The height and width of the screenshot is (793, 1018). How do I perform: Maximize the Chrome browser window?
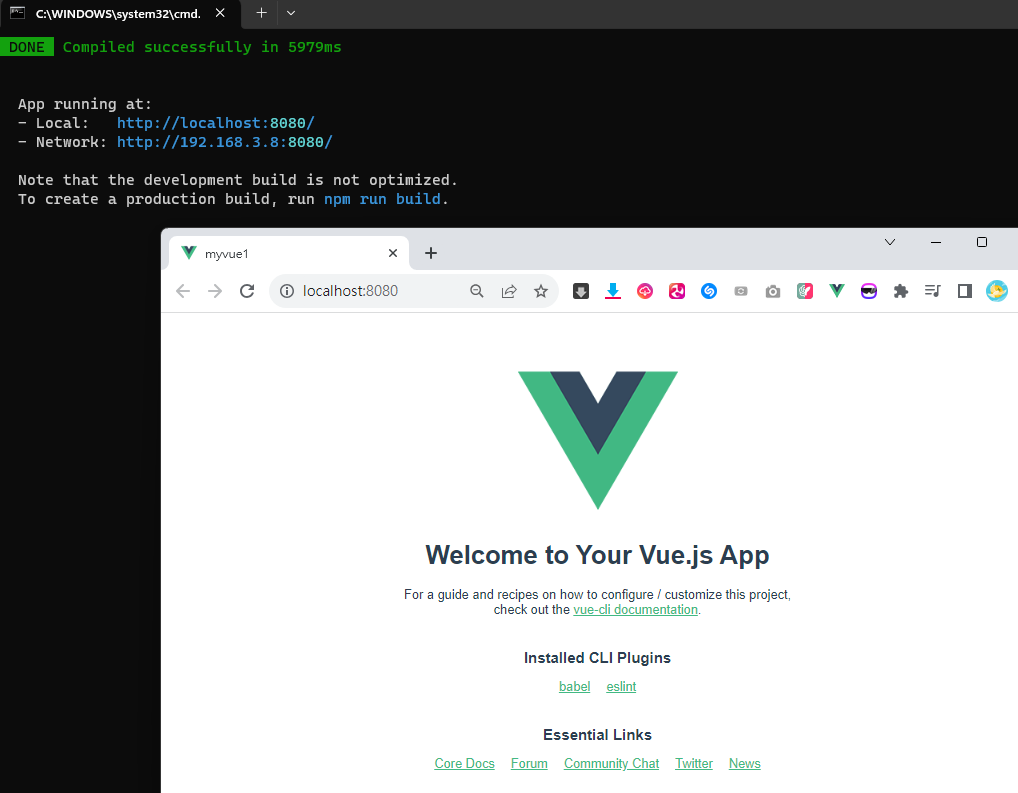point(982,242)
